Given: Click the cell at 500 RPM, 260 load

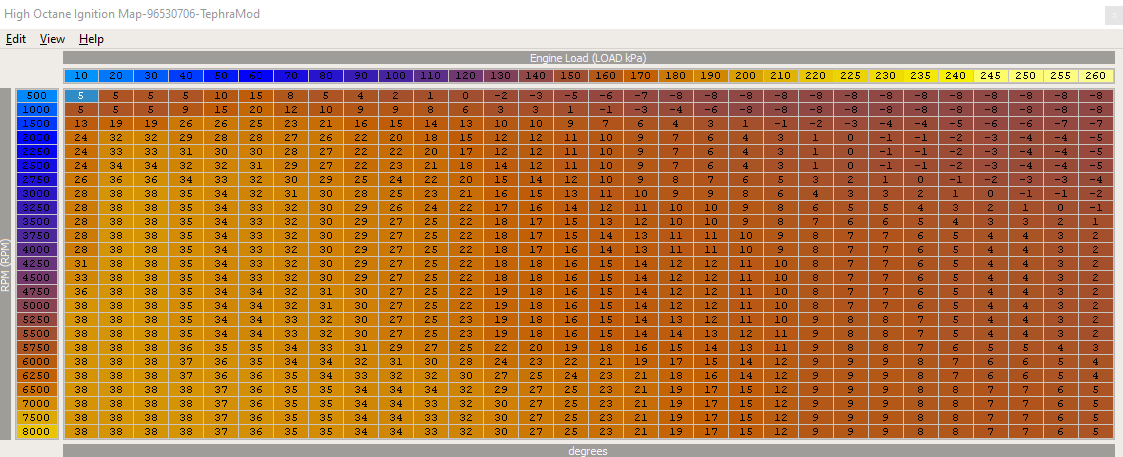Looking at the screenshot, I should pos(1096,96).
